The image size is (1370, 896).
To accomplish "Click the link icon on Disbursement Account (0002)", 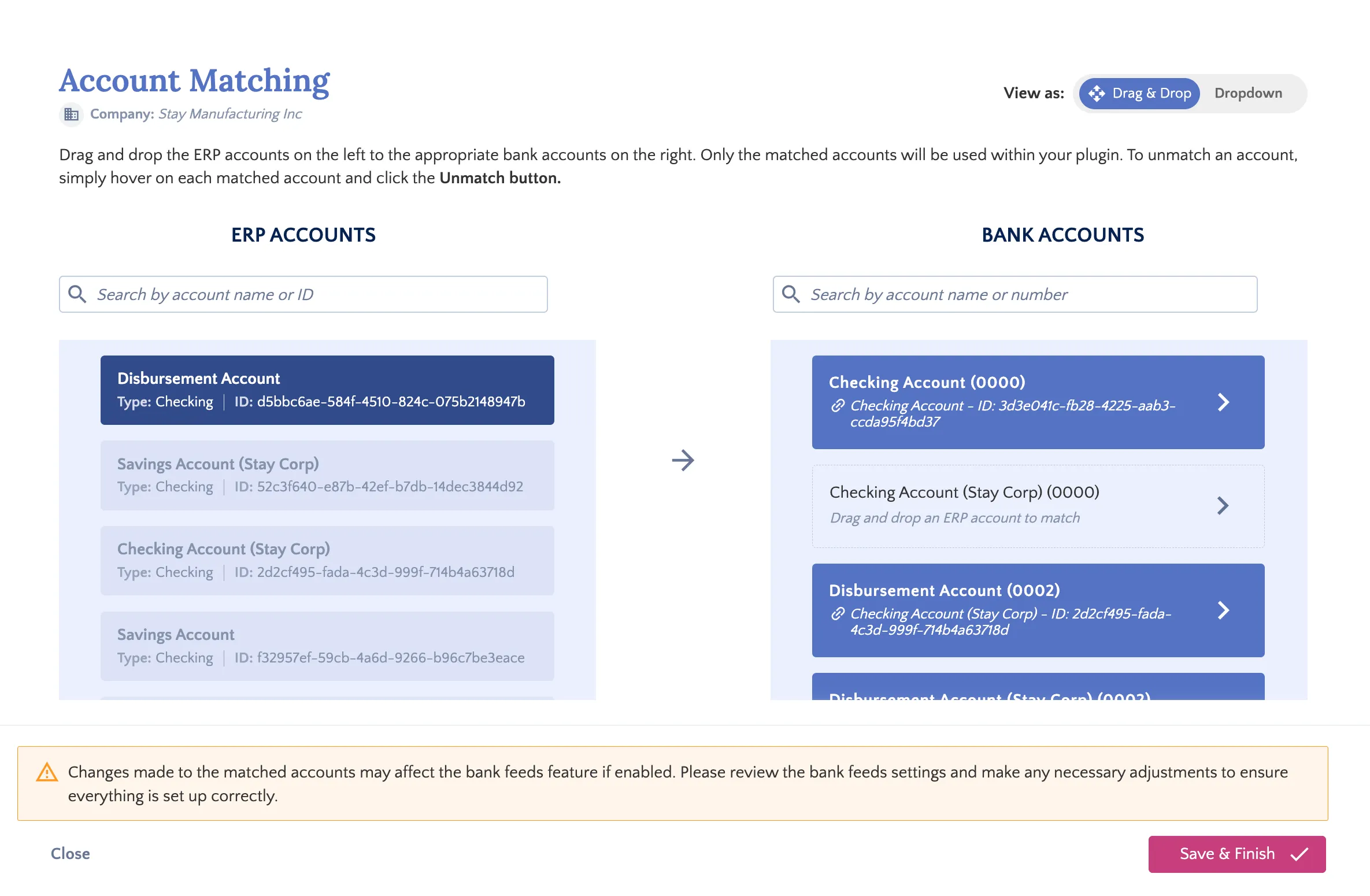I will 838,614.
